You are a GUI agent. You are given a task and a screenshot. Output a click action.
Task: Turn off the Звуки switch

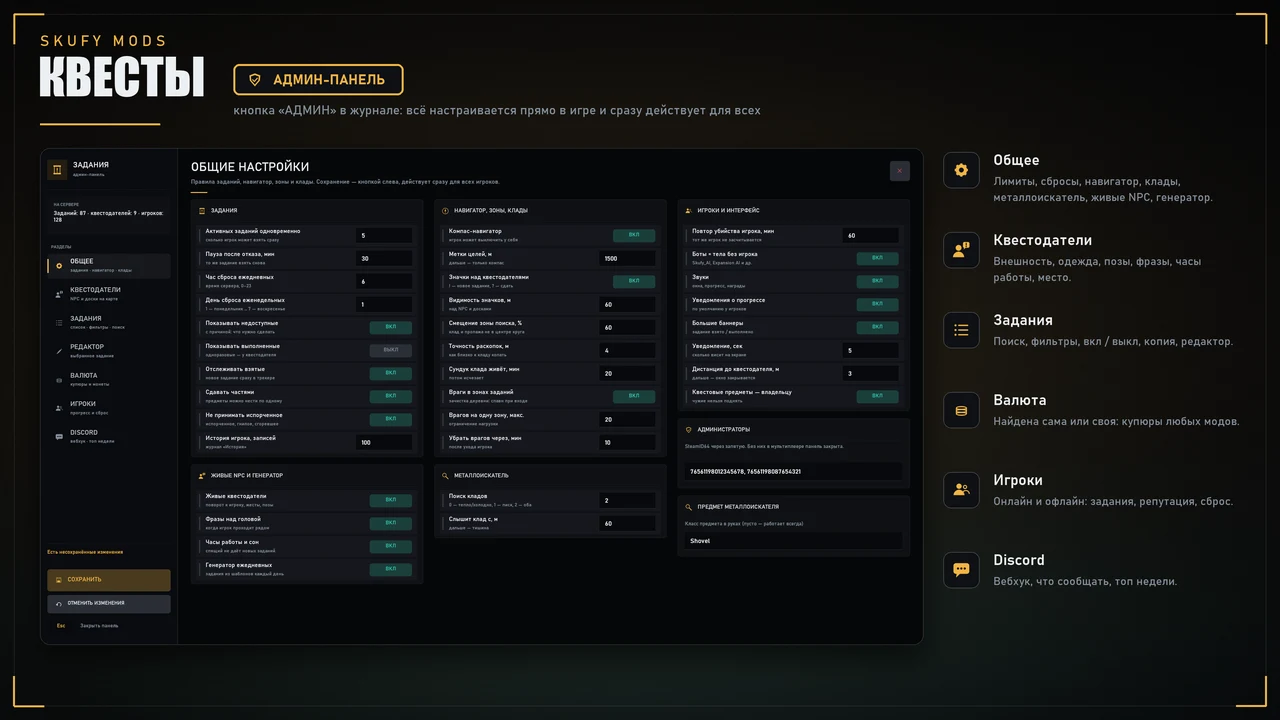877,281
